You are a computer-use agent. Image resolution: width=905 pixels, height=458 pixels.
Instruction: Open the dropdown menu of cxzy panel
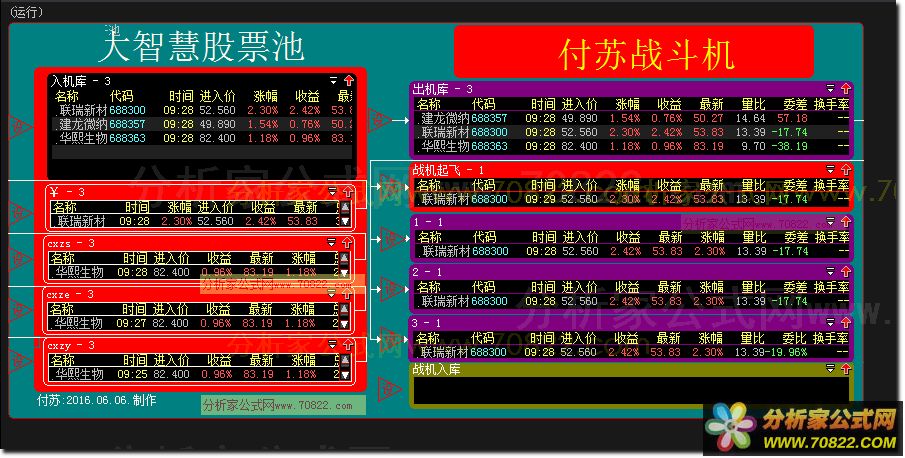[332, 345]
